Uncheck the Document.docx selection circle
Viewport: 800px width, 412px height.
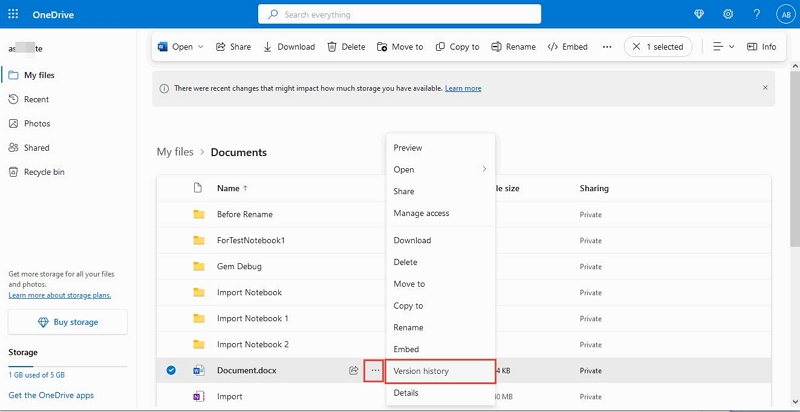171,371
